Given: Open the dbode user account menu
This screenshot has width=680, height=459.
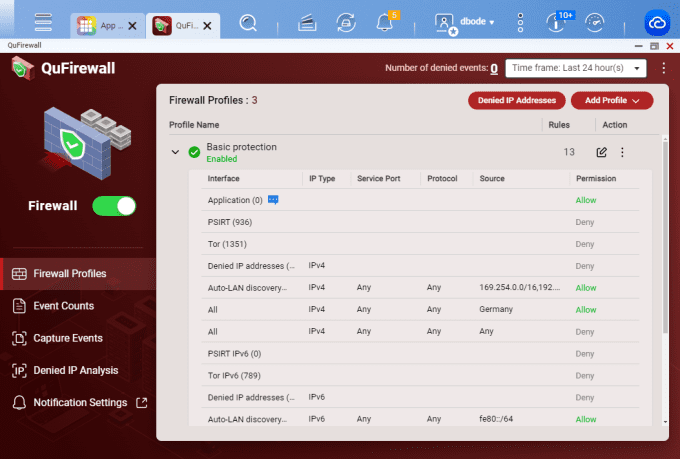Looking at the screenshot, I should click(x=477, y=22).
